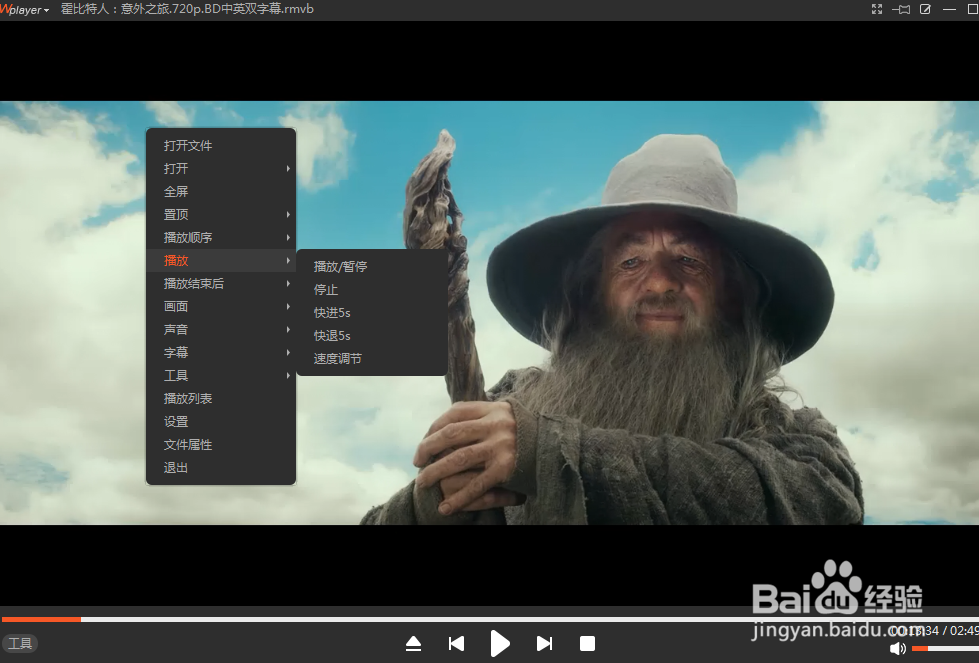Minimize the player window
Image resolution: width=979 pixels, height=663 pixels.
pos(949,9)
